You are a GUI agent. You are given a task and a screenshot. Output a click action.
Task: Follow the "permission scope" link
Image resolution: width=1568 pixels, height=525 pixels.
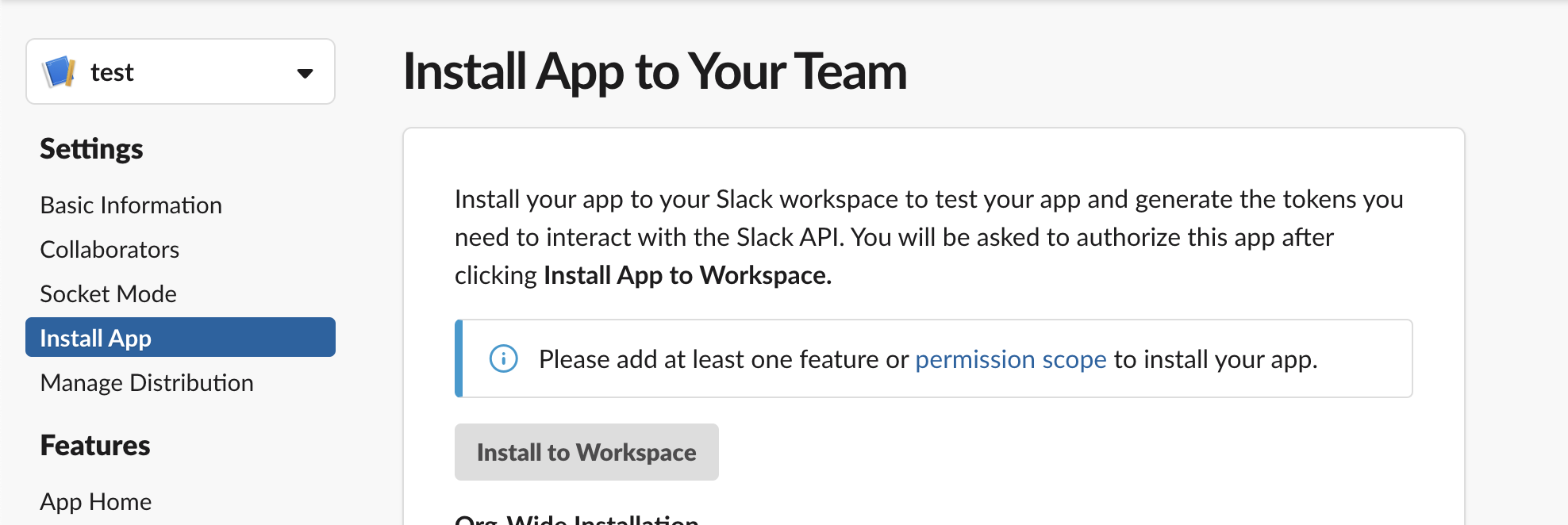coord(1010,359)
